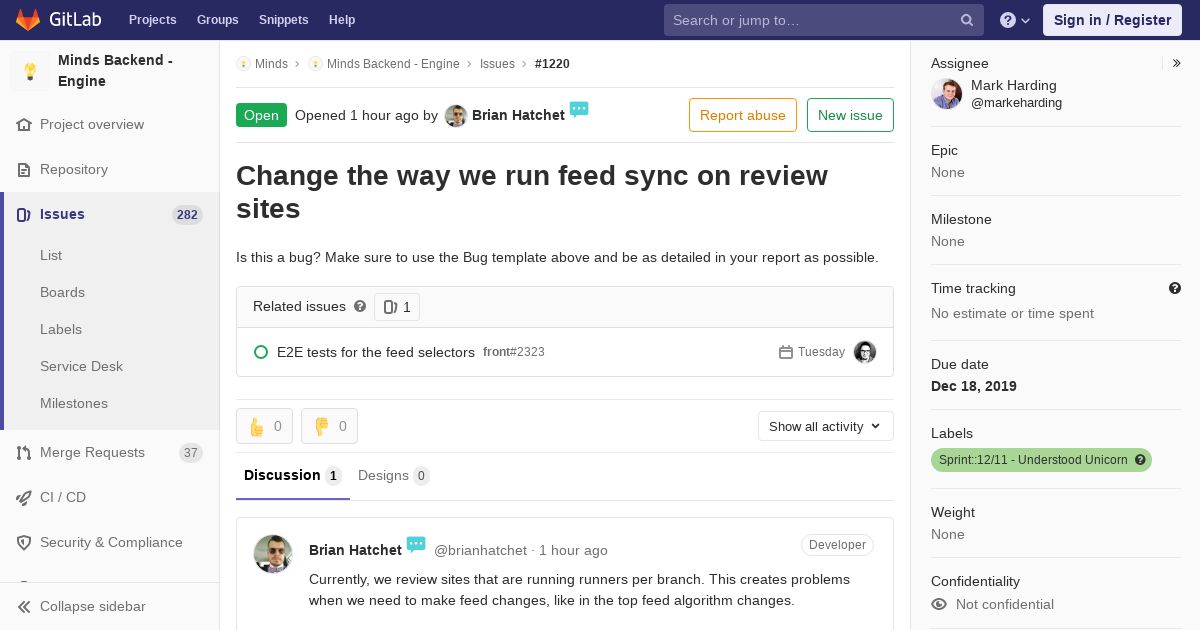Open Merge Requests in the sidebar
The image size is (1200, 630).
click(x=92, y=453)
